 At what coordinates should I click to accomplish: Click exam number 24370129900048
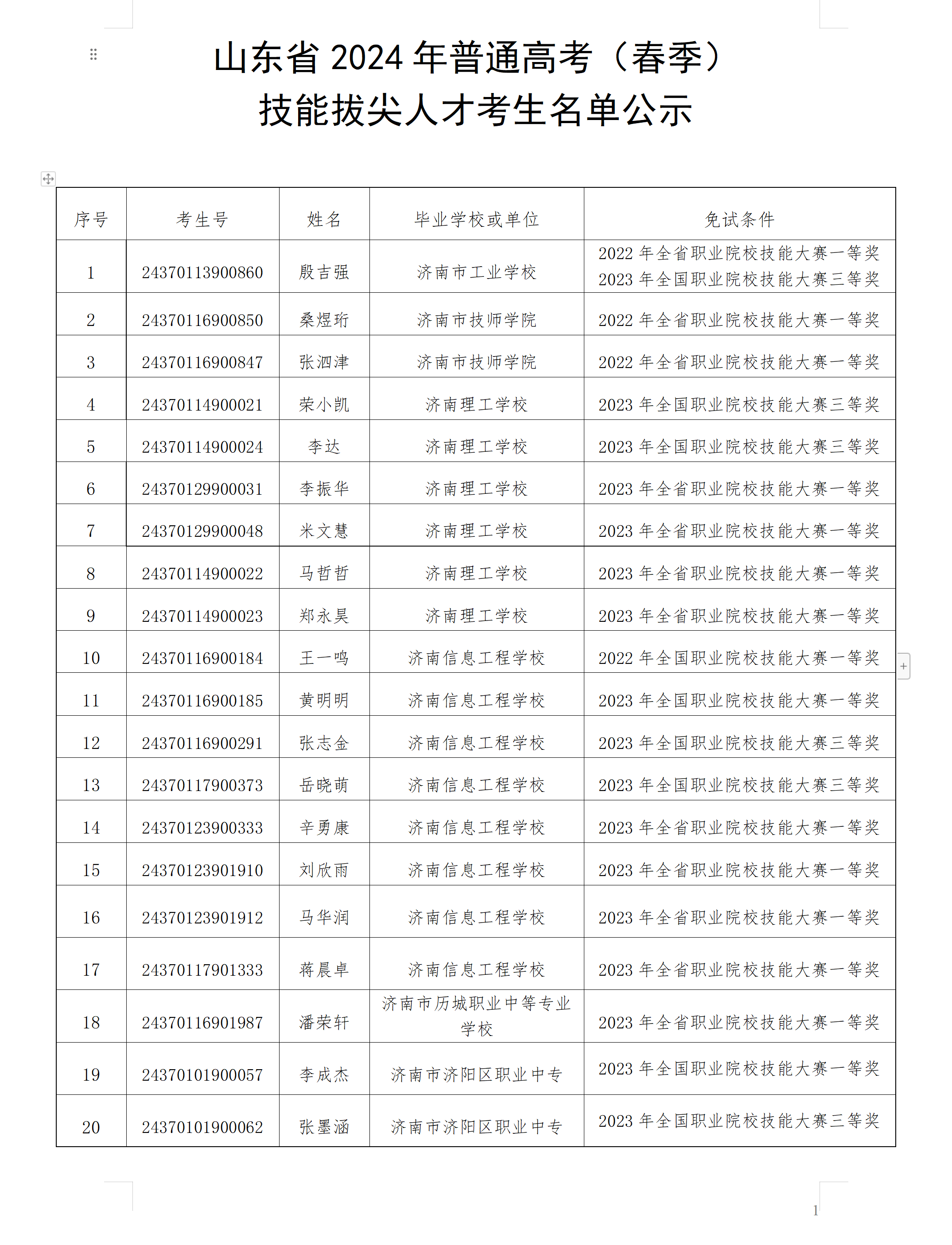tap(202, 531)
